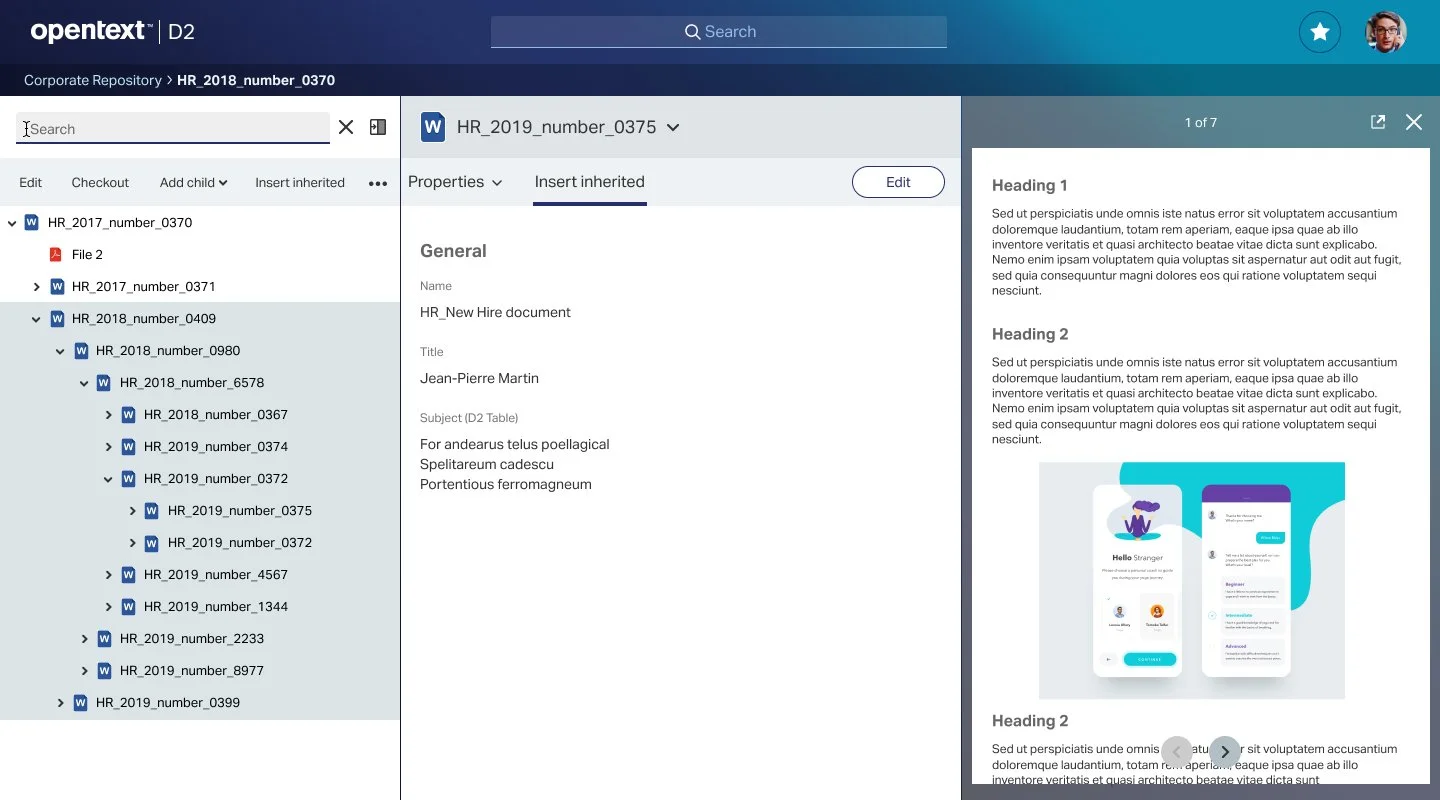Click the PDF icon of File 2

click(x=55, y=255)
